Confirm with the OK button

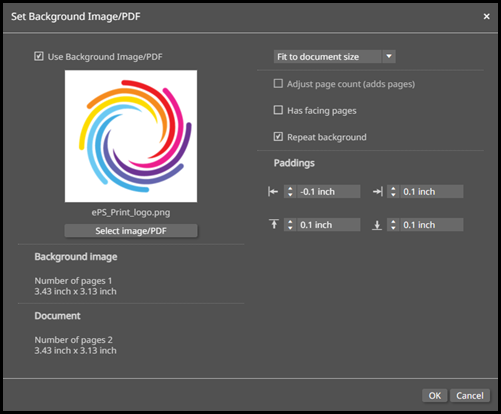(x=435, y=396)
